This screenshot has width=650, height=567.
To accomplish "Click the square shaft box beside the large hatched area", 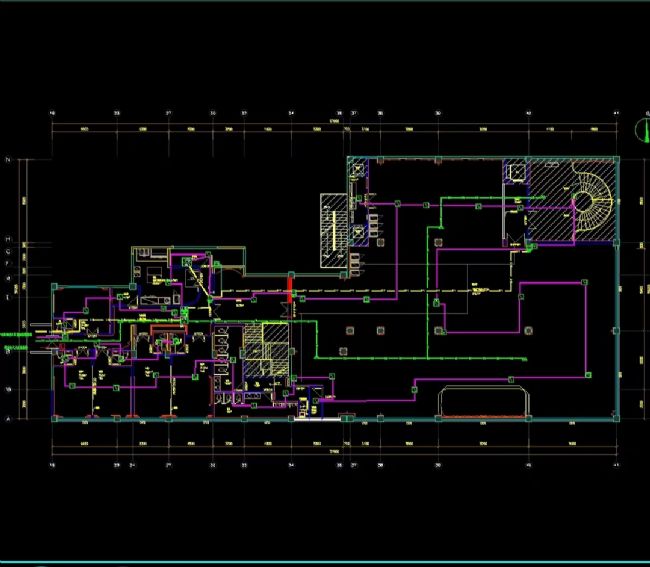I will point(515,172).
